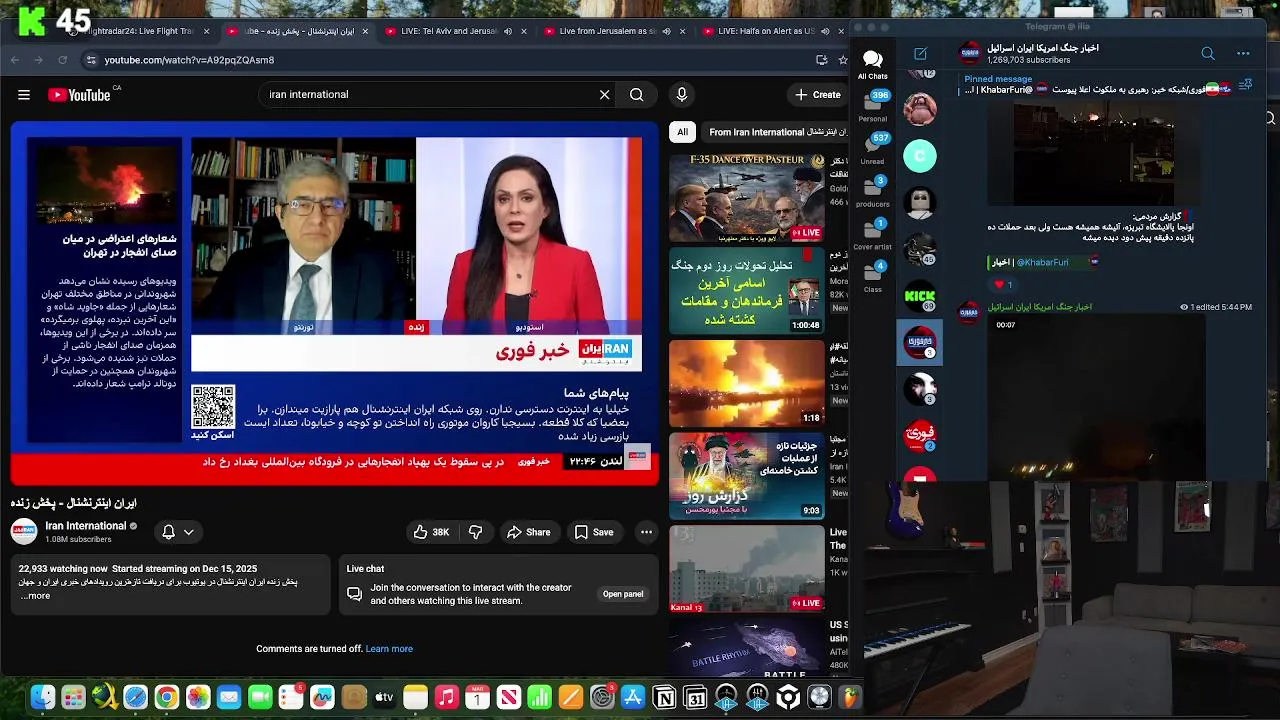Mute the Tel Aviv tab audio icon

(x=508, y=31)
